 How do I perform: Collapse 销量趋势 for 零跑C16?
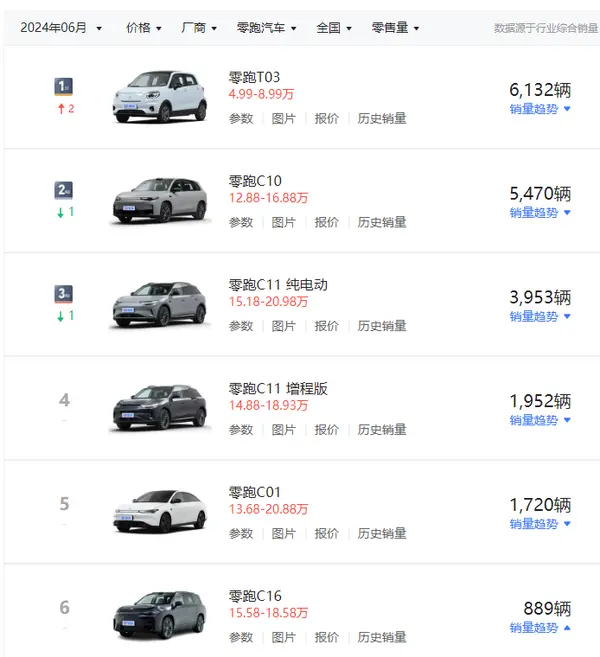(x=540, y=628)
